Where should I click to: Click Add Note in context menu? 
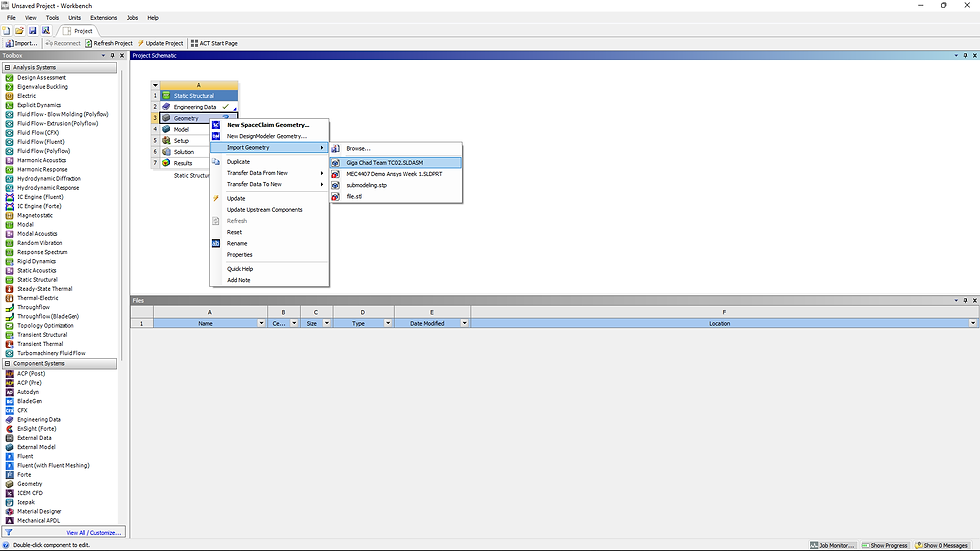[269, 280]
